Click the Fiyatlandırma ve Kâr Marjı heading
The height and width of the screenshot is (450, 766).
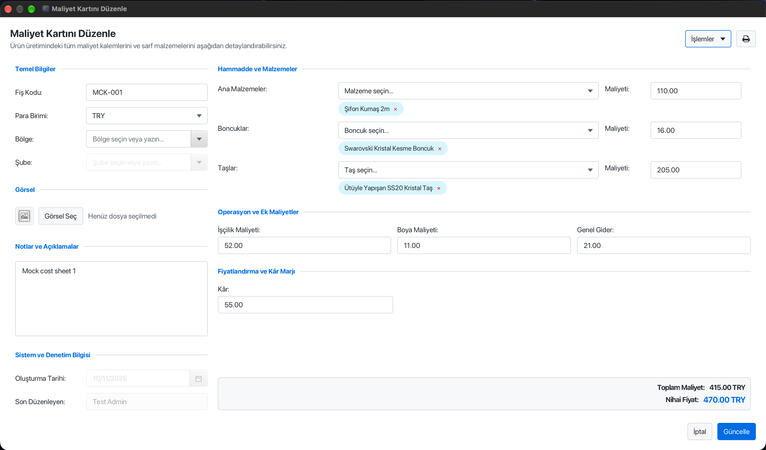coord(256,271)
